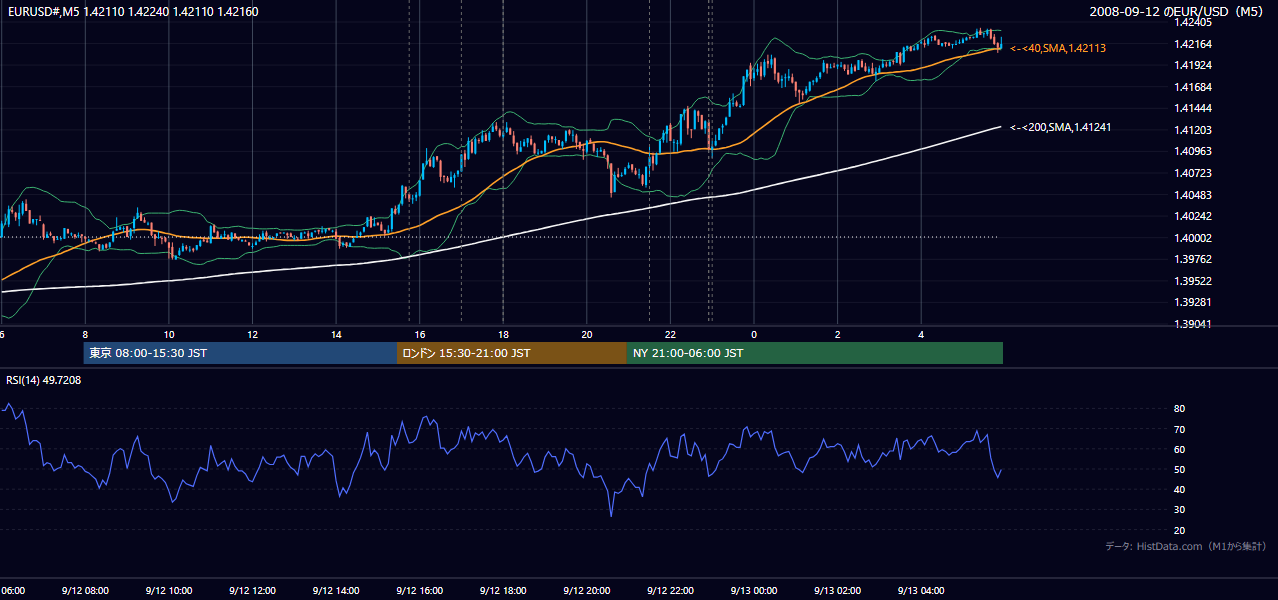1278x600 pixels.
Task: Click hour label 8 under price chart
Action: (x=85, y=335)
